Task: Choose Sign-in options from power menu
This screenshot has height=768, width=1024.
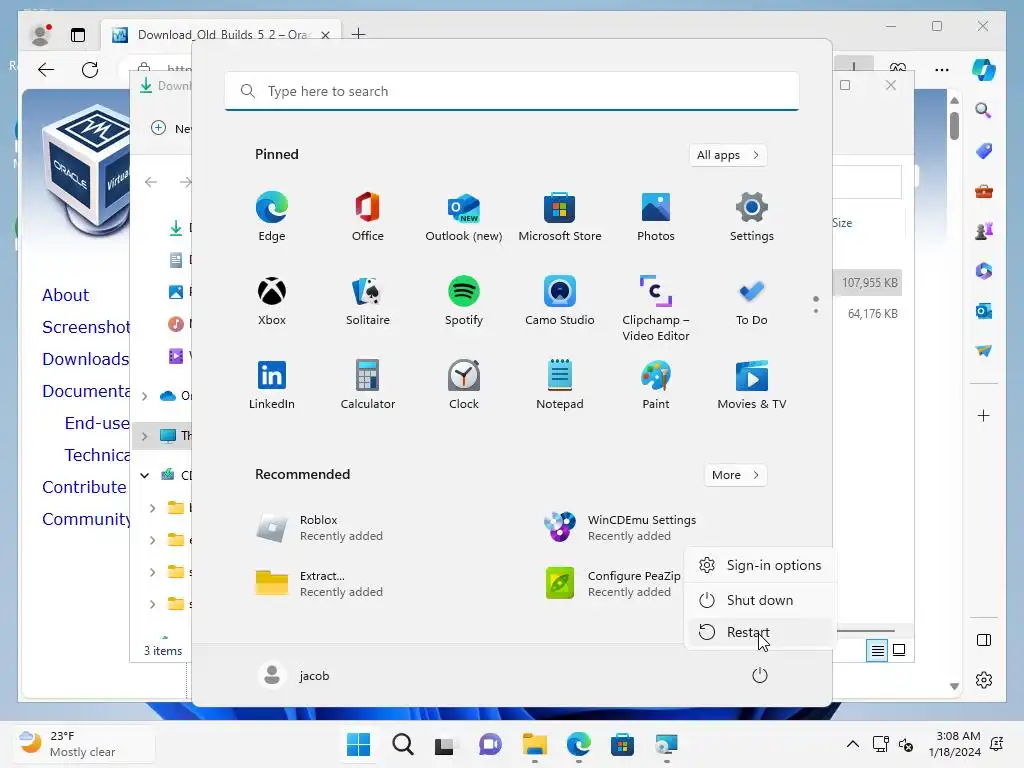Action: tap(760, 566)
